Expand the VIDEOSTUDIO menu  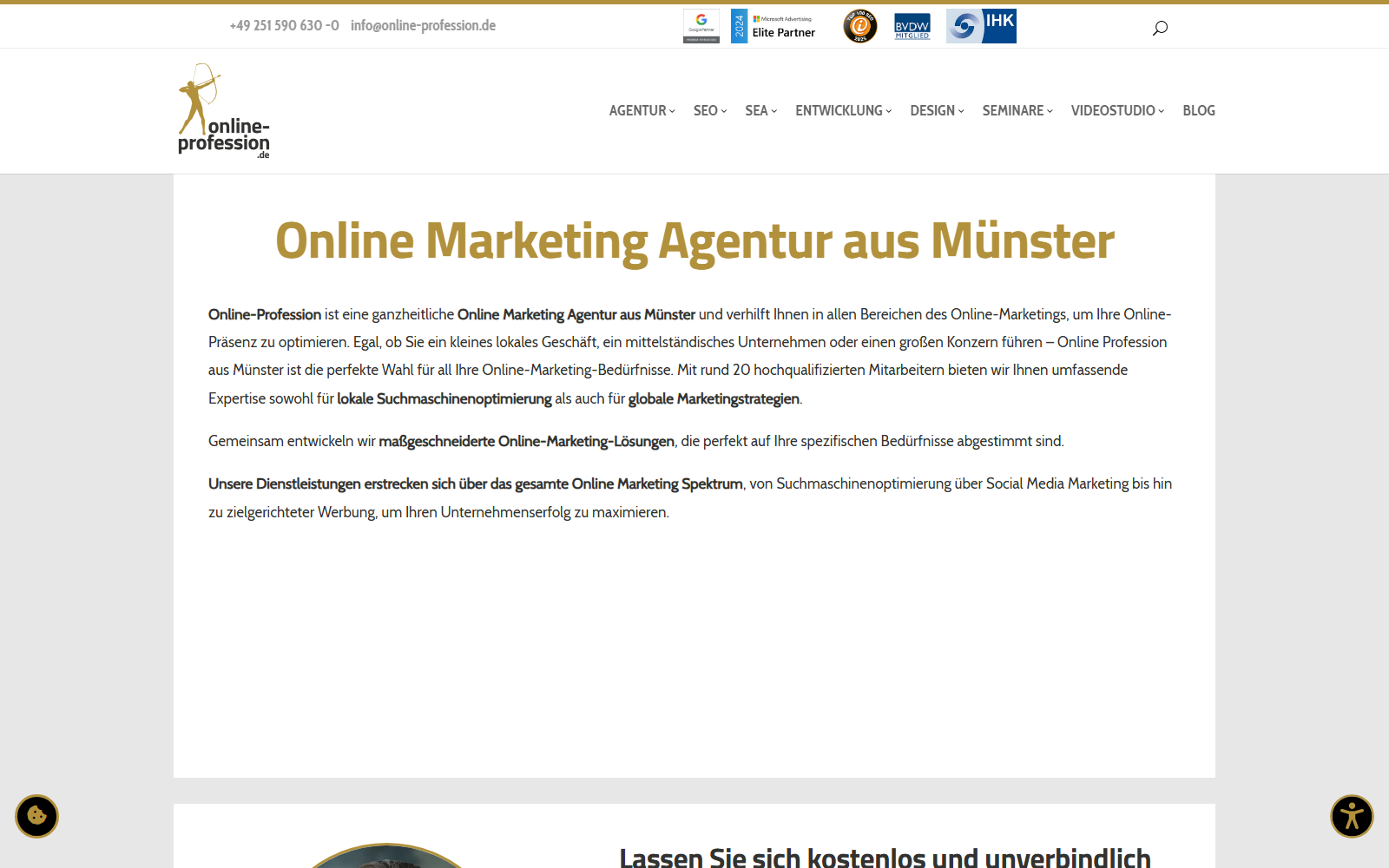(x=1118, y=110)
